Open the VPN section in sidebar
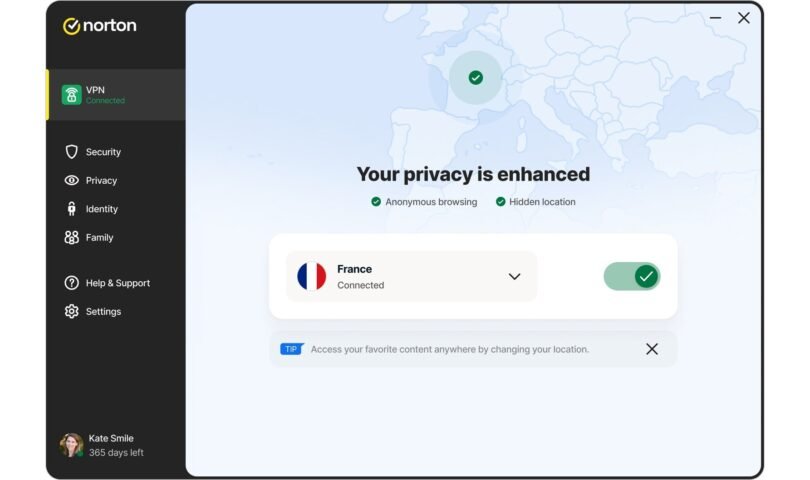This screenshot has width=810, height=480. tap(116, 95)
